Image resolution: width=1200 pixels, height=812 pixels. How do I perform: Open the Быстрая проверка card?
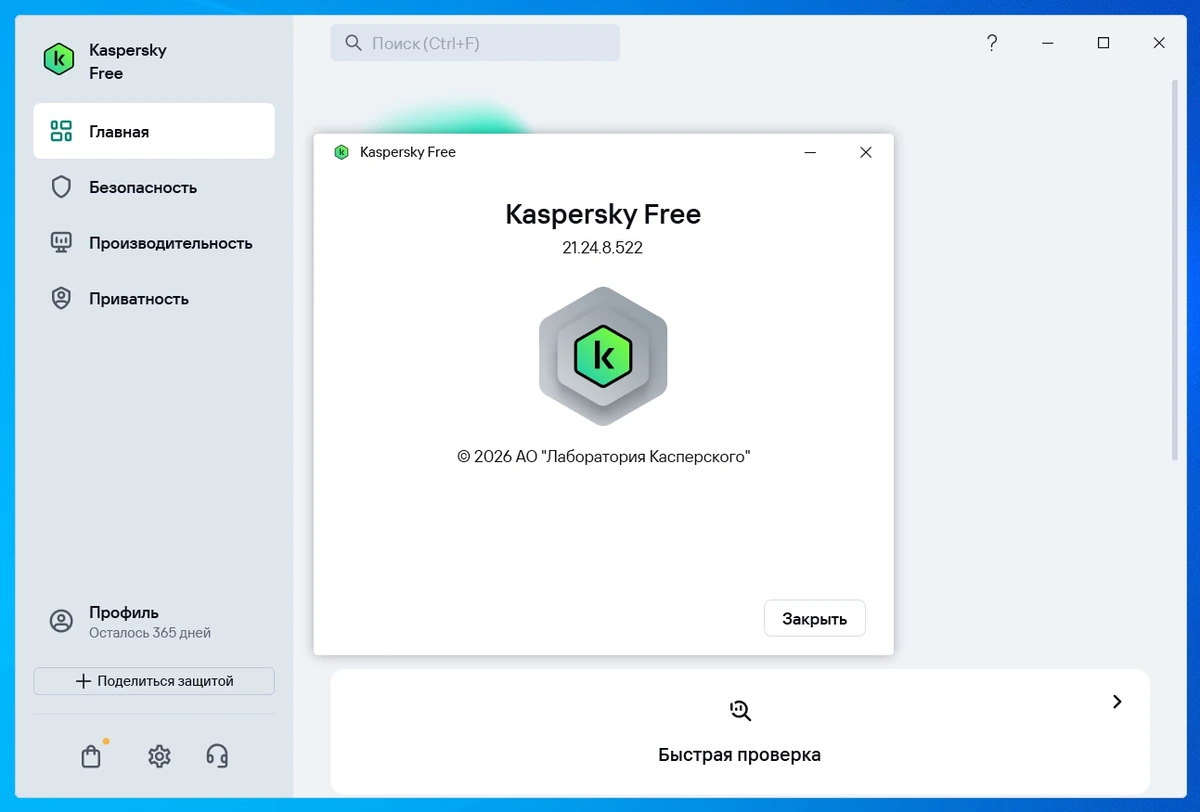point(740,731)
